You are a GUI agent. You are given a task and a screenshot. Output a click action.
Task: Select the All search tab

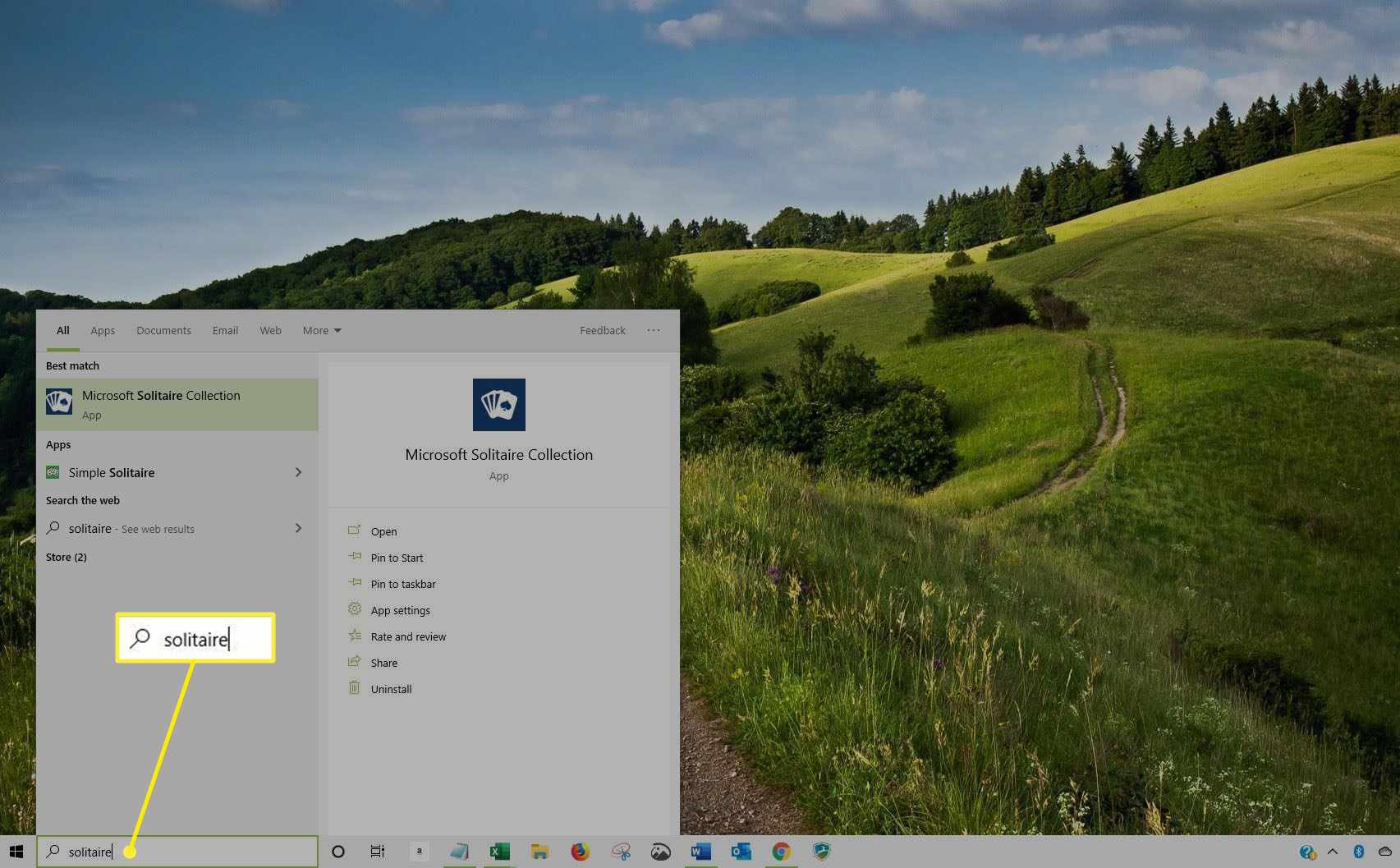62,330
